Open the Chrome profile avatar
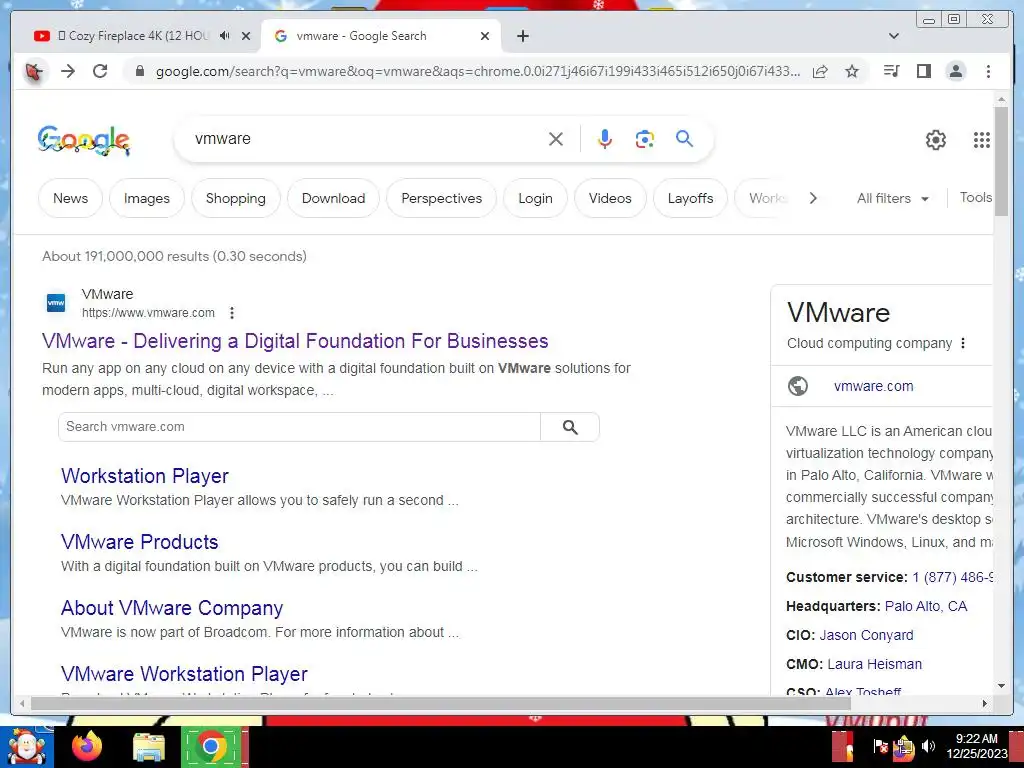The height and width of the screenshot is (768, 1024). [955, 71]
